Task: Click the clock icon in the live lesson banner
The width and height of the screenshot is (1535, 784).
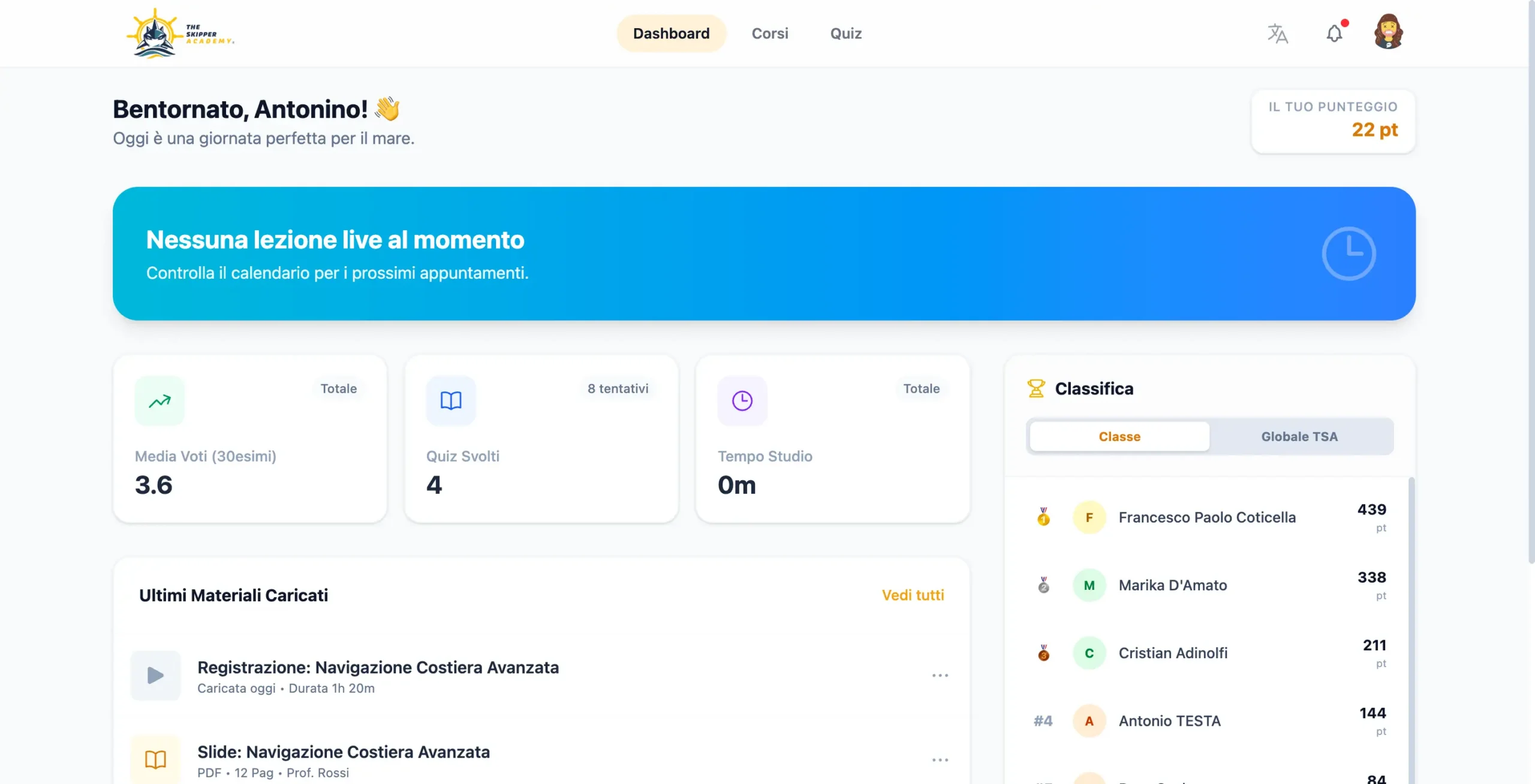Action: [1349, 253]
